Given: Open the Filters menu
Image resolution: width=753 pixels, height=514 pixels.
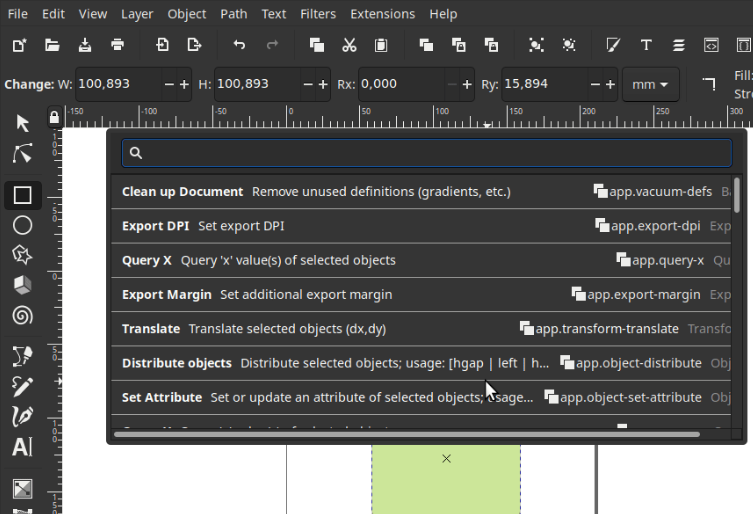Looking at the screenshot, I should coord(318,14).
